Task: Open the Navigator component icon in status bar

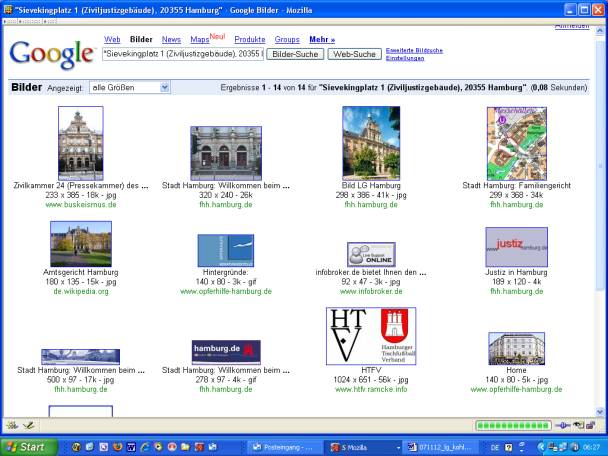Action: click(x=12, y=425)
